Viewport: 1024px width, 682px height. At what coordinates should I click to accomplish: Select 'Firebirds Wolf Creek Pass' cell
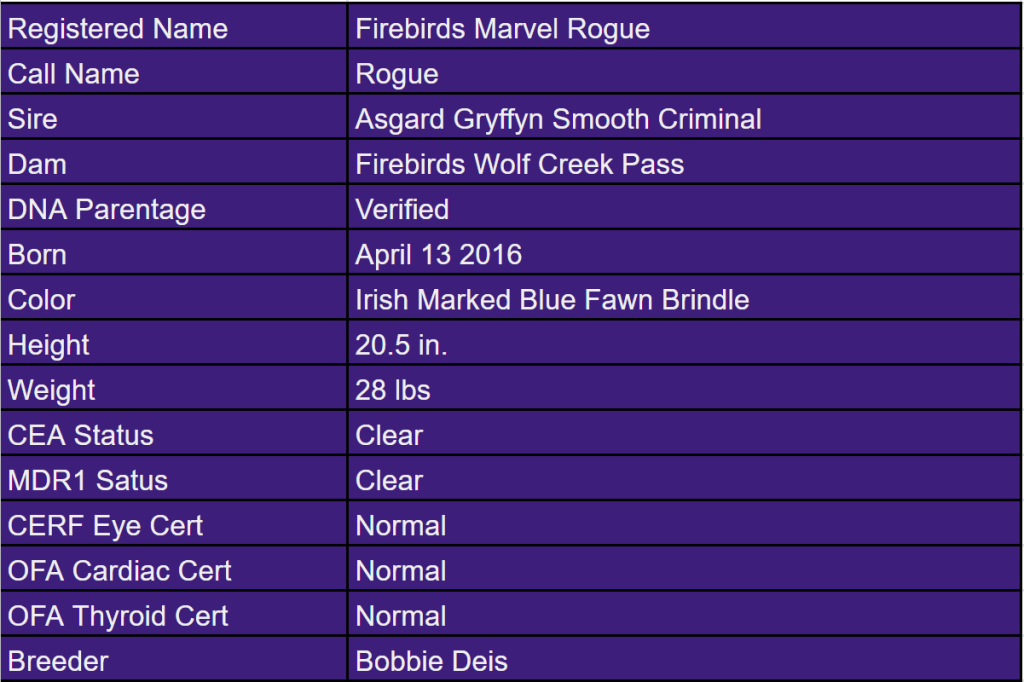(x=519, y=164)
